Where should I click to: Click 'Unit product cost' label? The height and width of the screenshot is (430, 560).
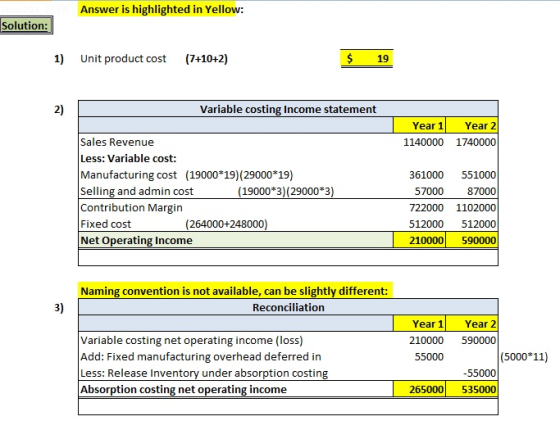[x=123, y=59]
